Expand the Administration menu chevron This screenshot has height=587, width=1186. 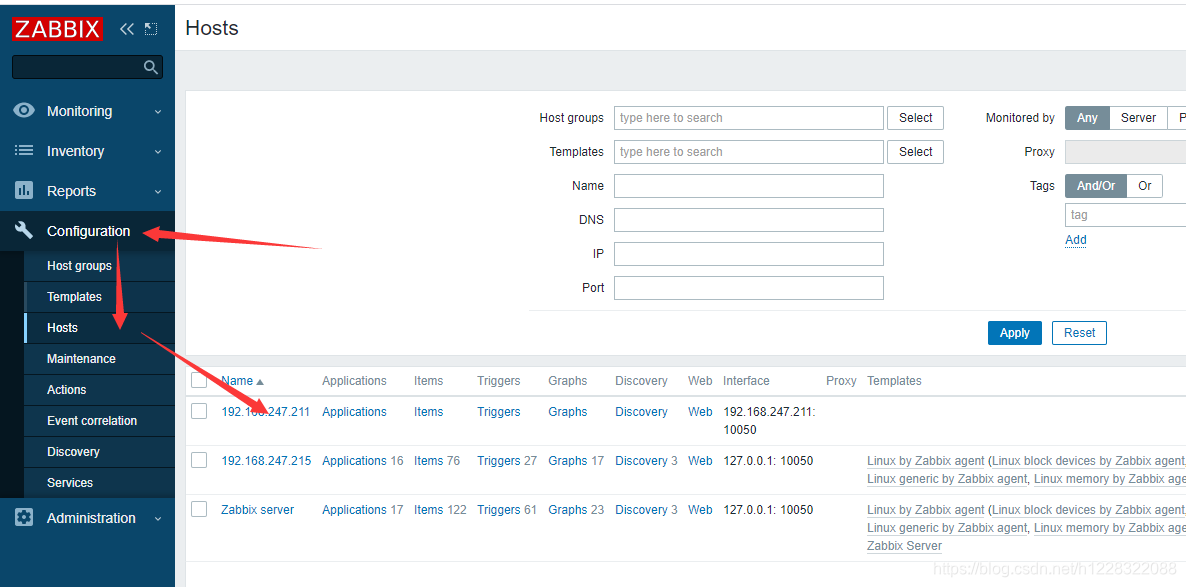[x=157, y=519]
